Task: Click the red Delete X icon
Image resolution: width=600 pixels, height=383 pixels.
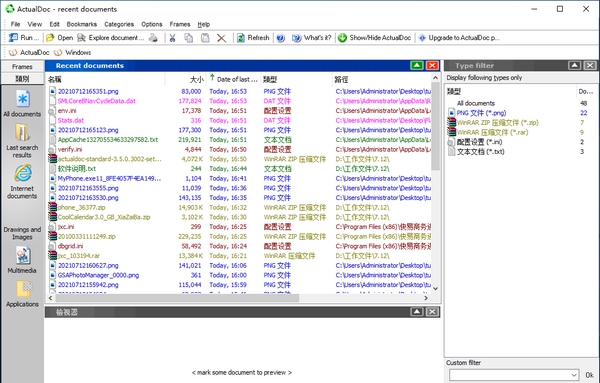Action: tap(221, 37)
